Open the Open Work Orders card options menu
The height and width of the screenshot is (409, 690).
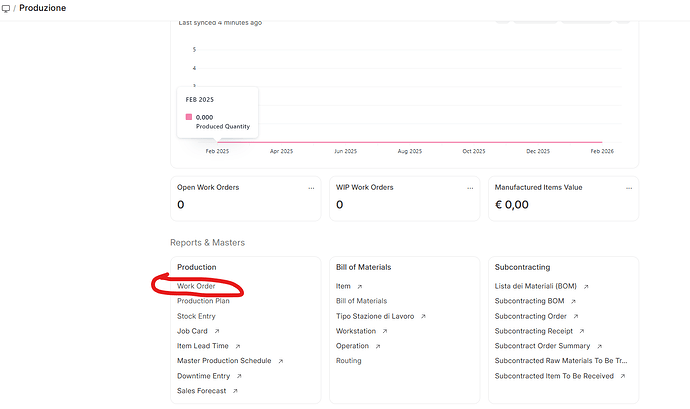[x=310, y=188]
